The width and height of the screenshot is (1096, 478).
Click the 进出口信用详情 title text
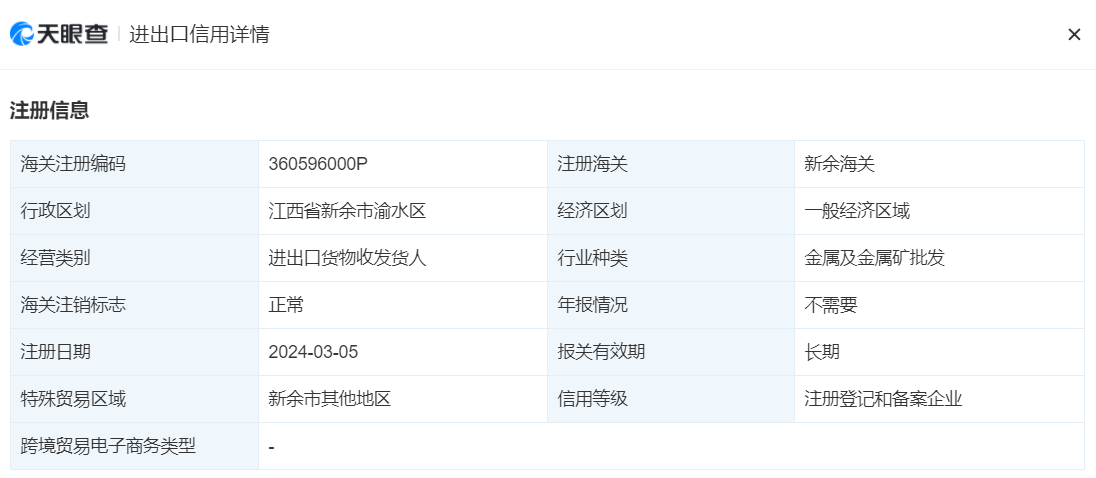click(199, 34)
